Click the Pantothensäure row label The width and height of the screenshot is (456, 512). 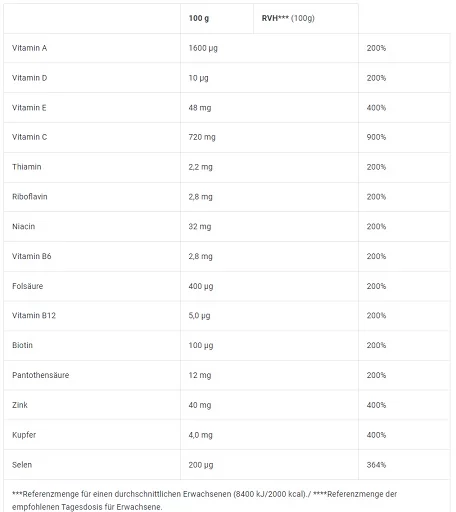coord(41,375)
